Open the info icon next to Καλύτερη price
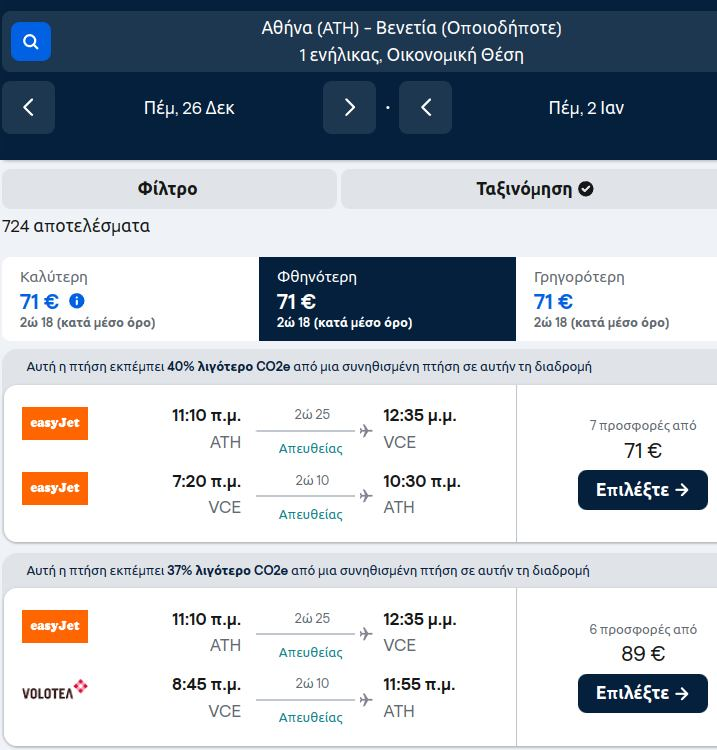Viewport: 717px width, 750px height. pos(77,301)
